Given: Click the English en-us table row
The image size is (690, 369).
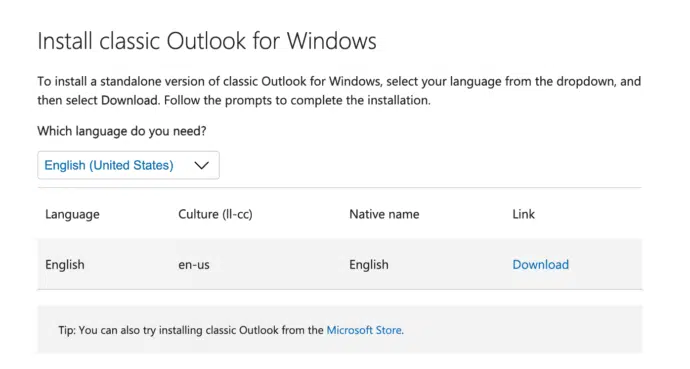Looking at the screenshot, I should (340, 264).
